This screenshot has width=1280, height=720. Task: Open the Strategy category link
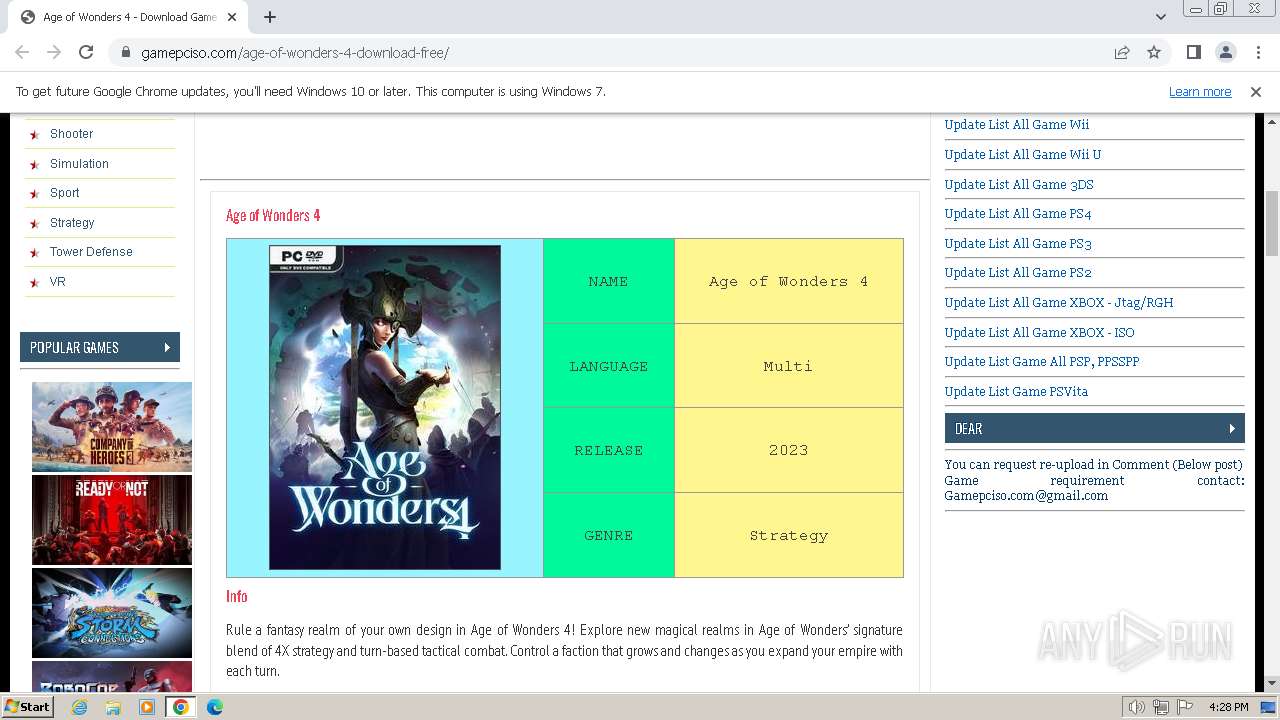(x=72, y=223)
